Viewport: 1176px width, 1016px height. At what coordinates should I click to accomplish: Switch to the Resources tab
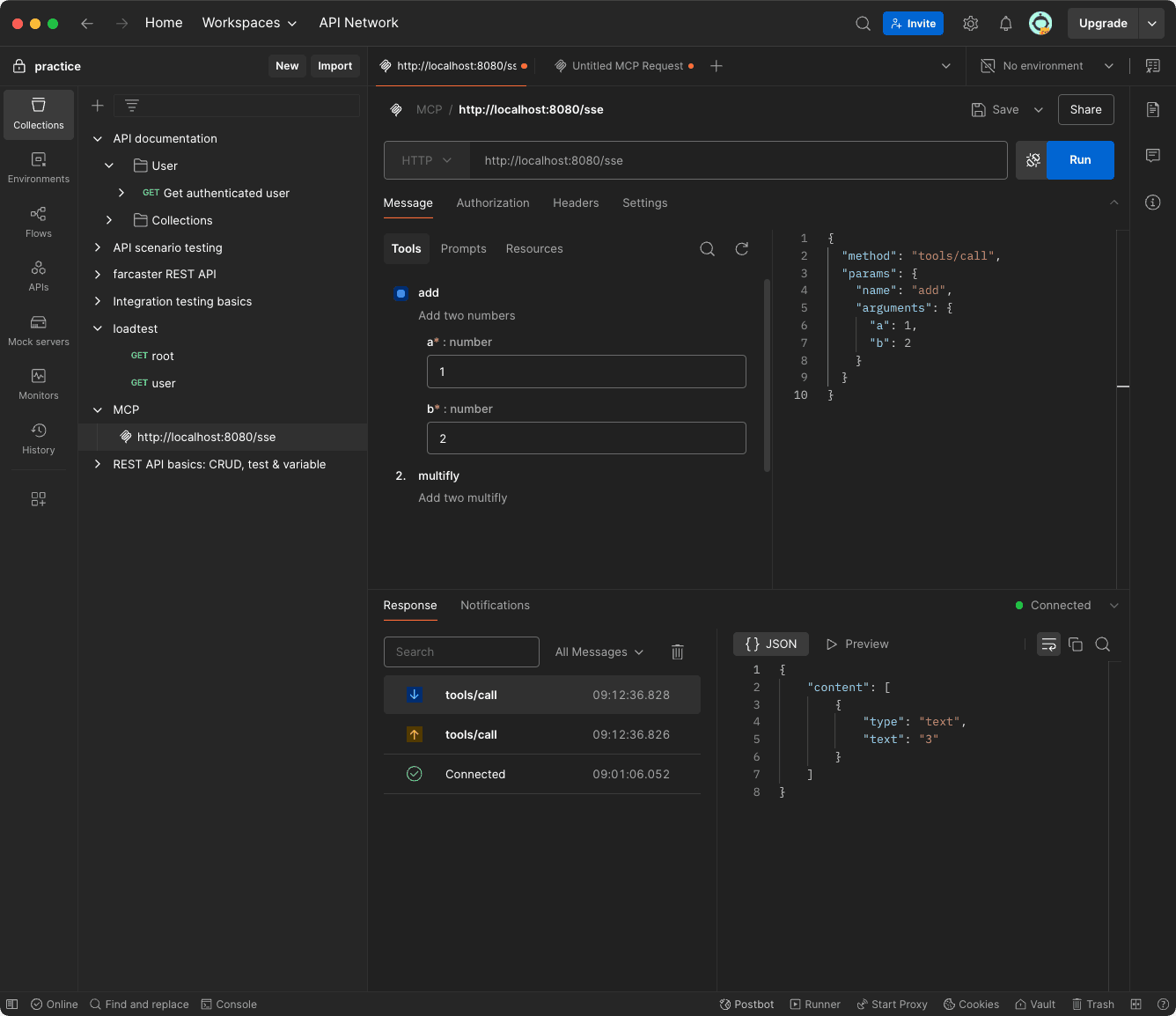534,249
